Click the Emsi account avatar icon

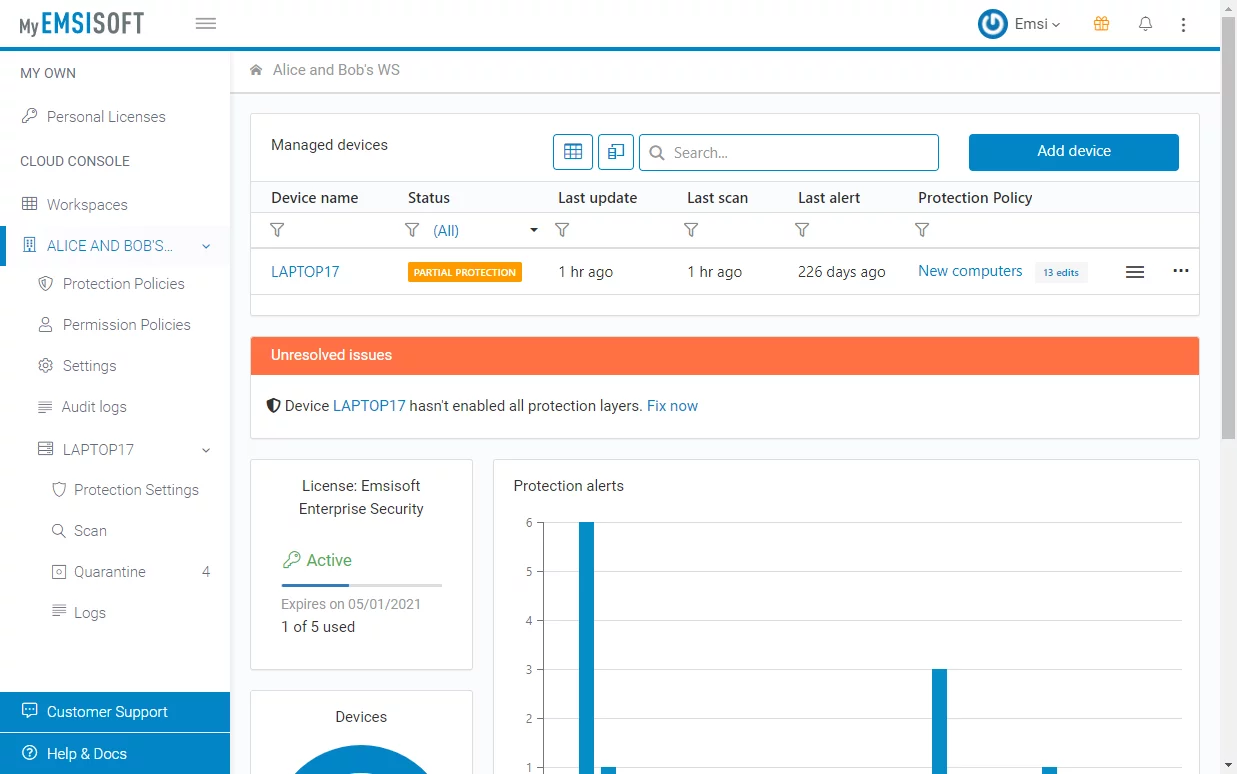pos(993,24)
